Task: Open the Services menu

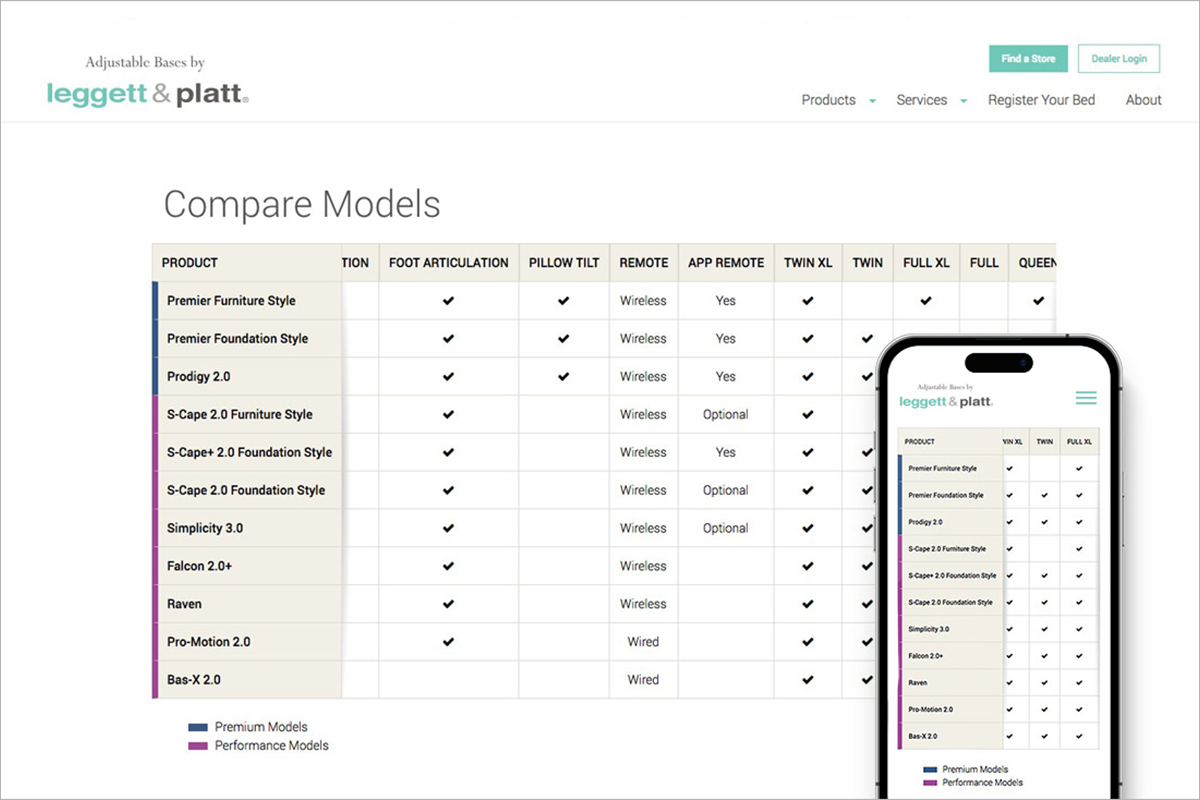Action: (x=921, y=100)
